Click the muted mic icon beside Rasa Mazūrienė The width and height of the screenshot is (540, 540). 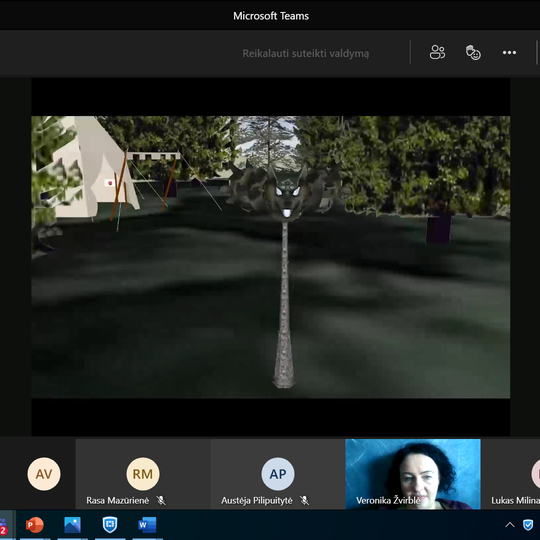pos(161,500)
